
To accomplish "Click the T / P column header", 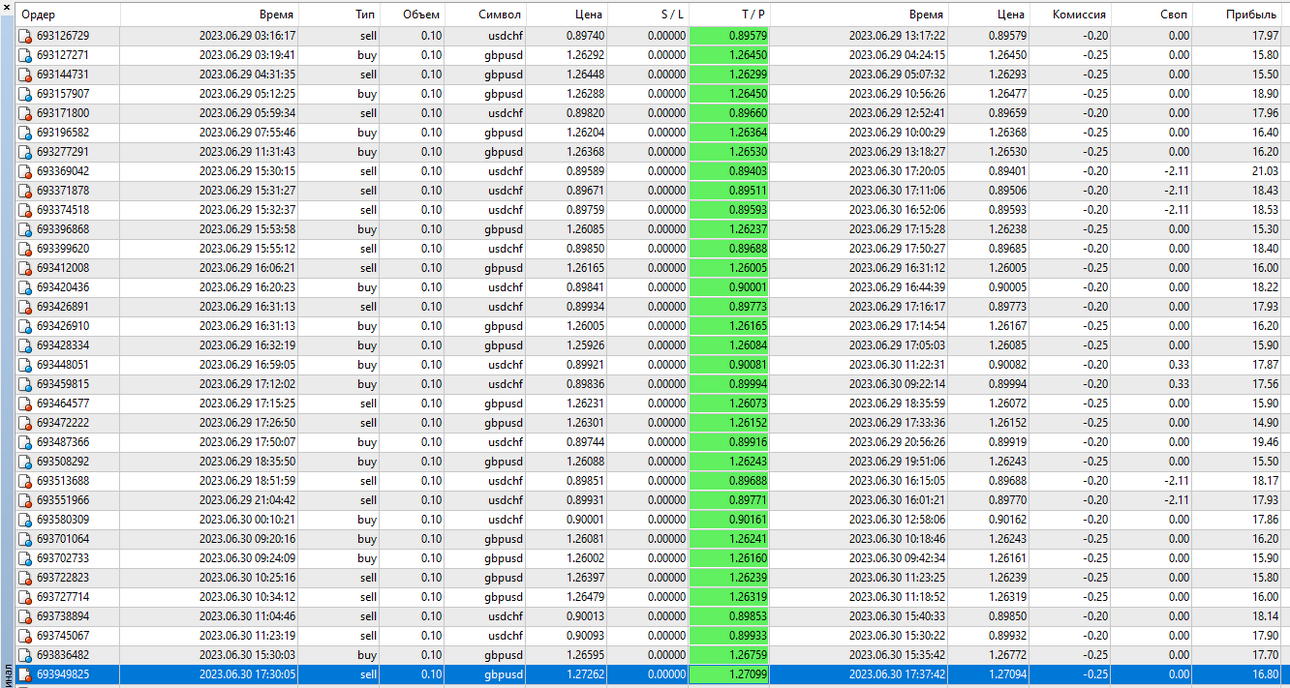I will tap(753, 15).
